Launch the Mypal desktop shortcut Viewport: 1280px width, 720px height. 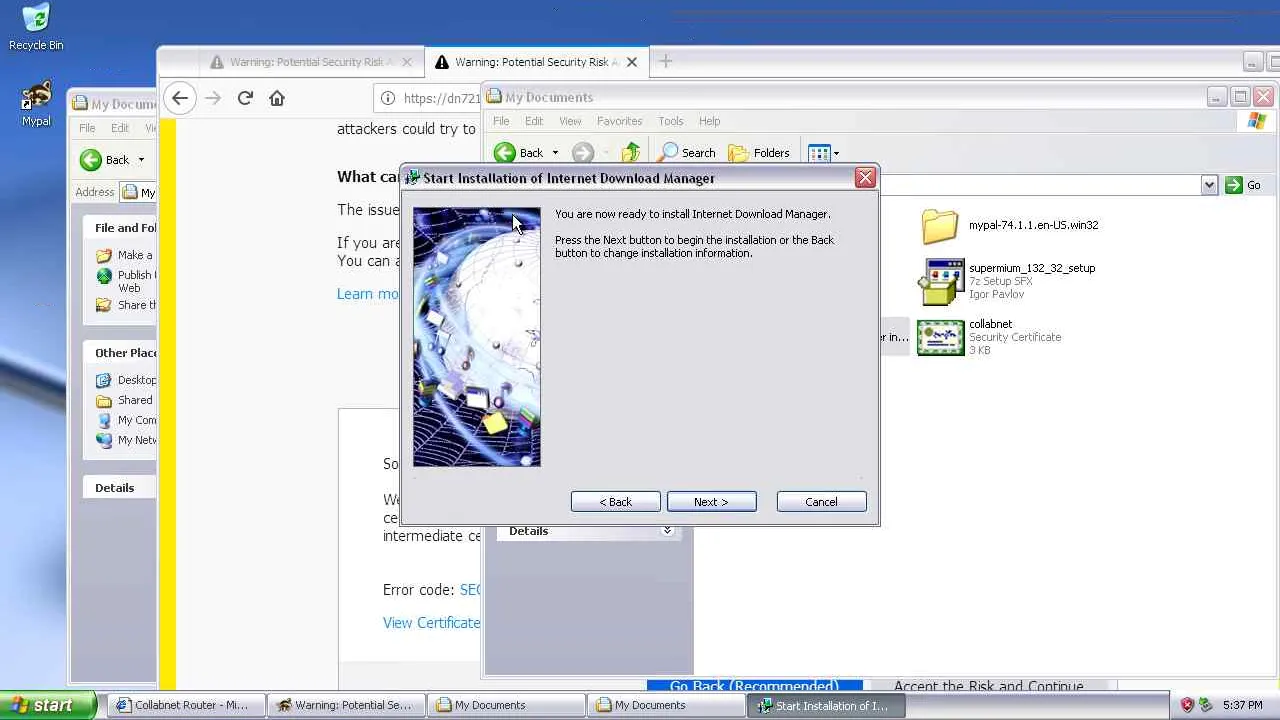pyautogui.click(x=36, y=103)
